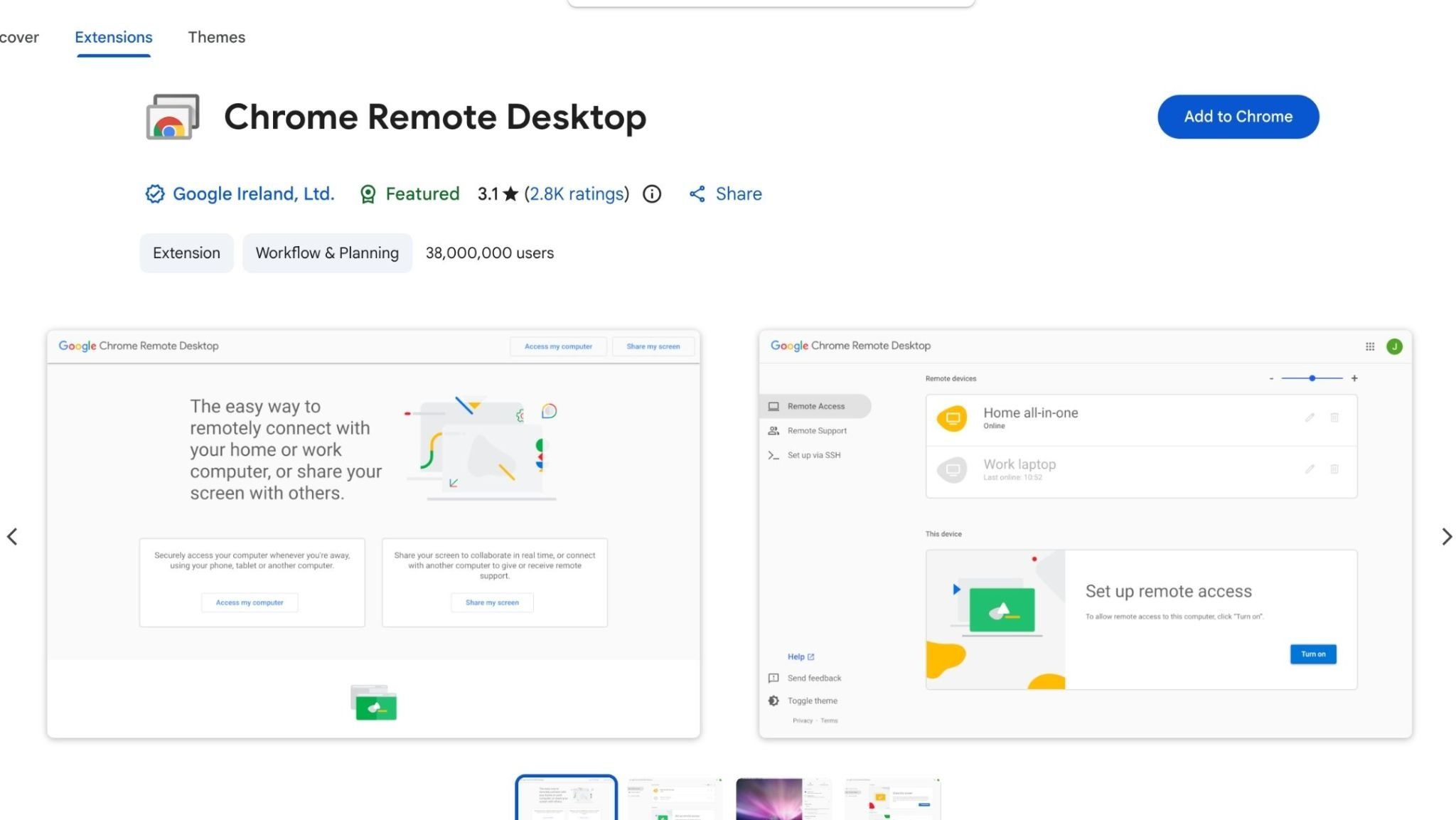Select the Extensions tab
Viewport: 1456px width, 820px height.
pyautogui.click(x=114, y=37)
